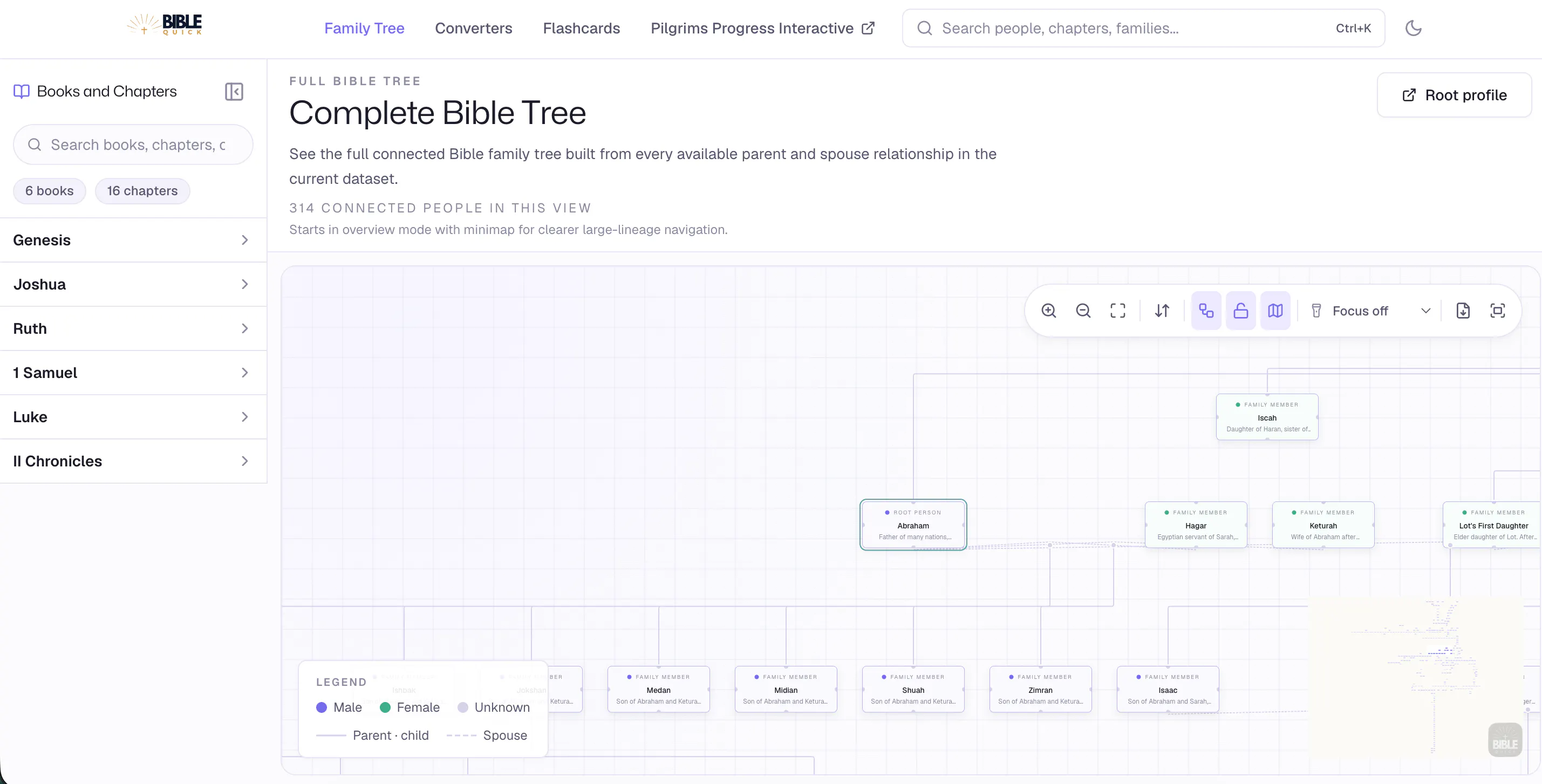Expand the Ruth book
The width and height of the screenshot is (1542, 784).
click(133, 328)
